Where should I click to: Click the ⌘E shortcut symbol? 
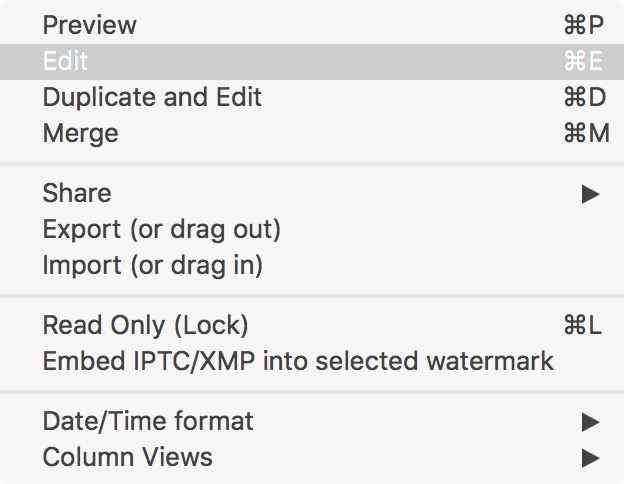pyautogui.click(x=585, y=61)
